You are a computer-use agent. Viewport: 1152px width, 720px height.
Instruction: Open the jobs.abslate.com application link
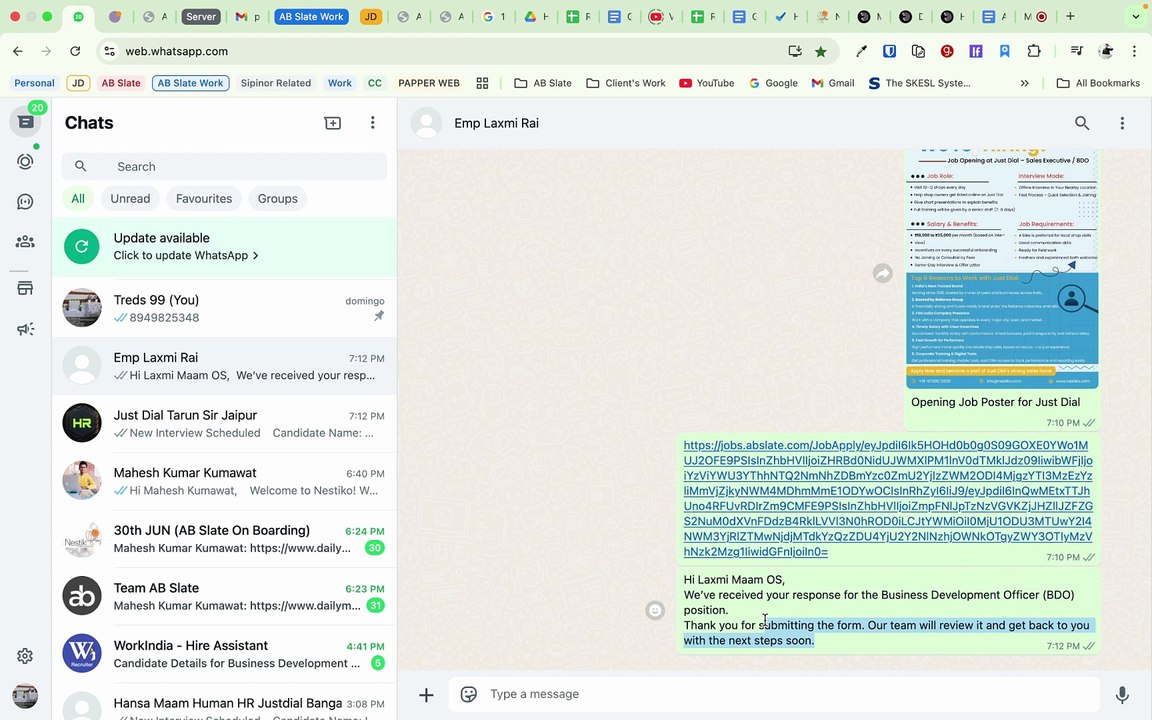click(888, 498)
